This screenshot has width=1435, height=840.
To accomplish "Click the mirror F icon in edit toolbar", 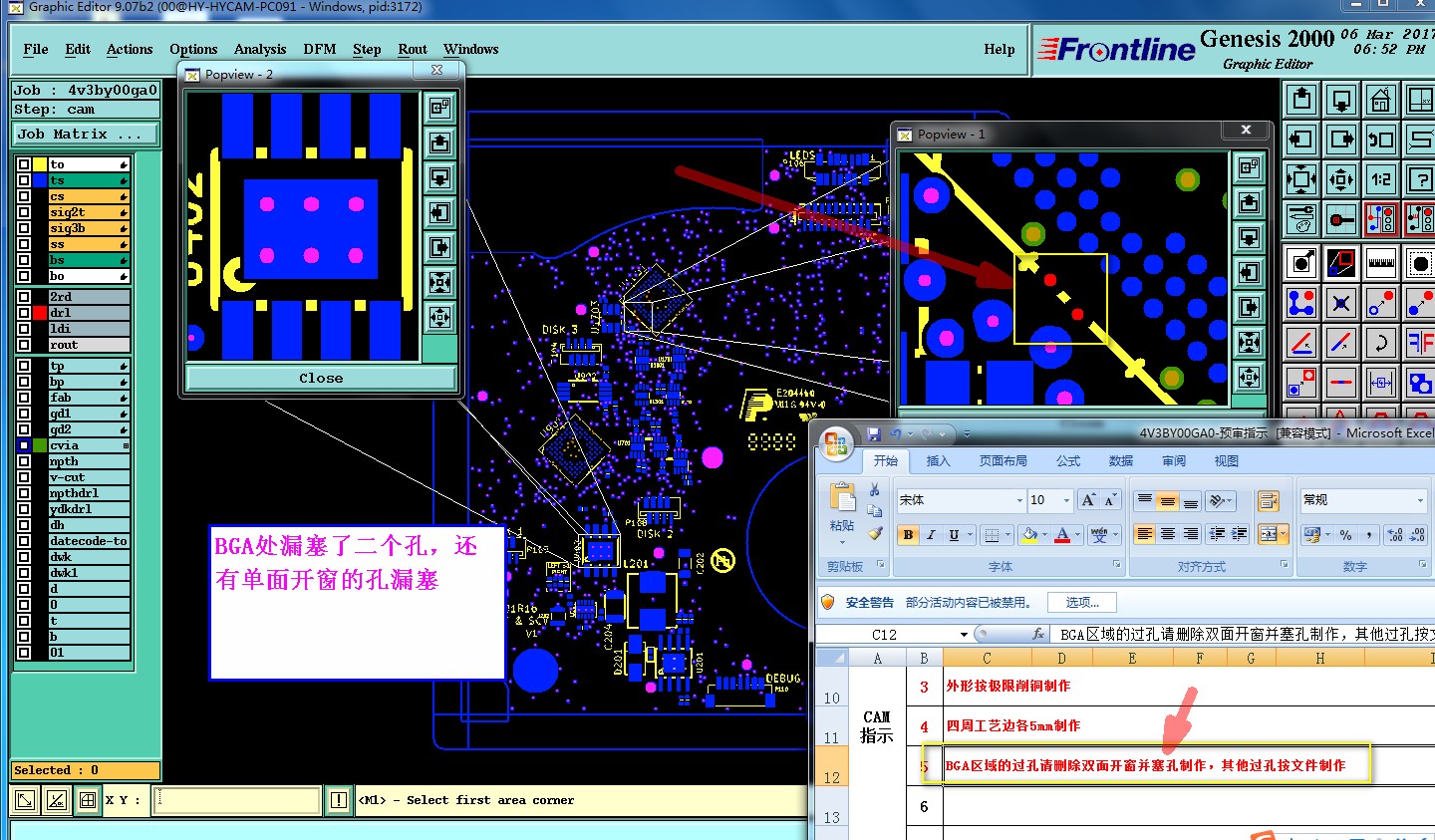I will tap(1420, 343).
